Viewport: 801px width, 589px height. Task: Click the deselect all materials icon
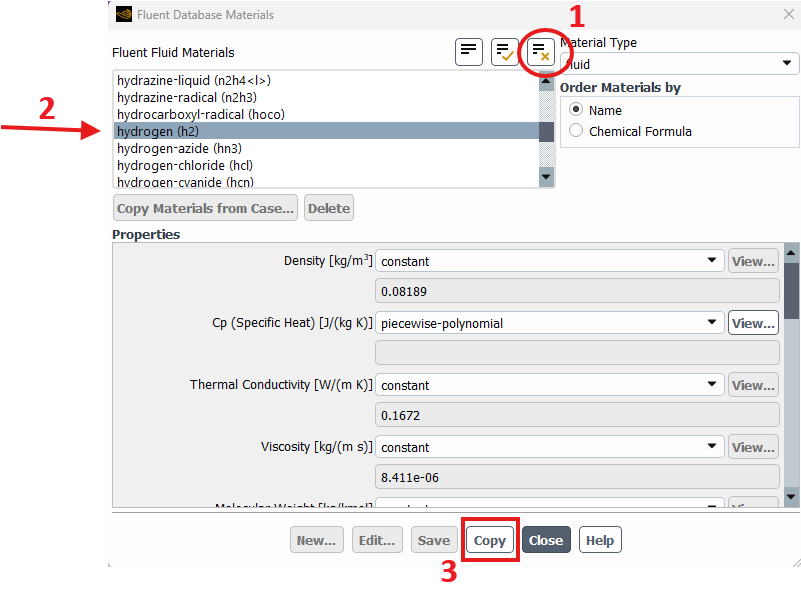[x=540, y=52]
